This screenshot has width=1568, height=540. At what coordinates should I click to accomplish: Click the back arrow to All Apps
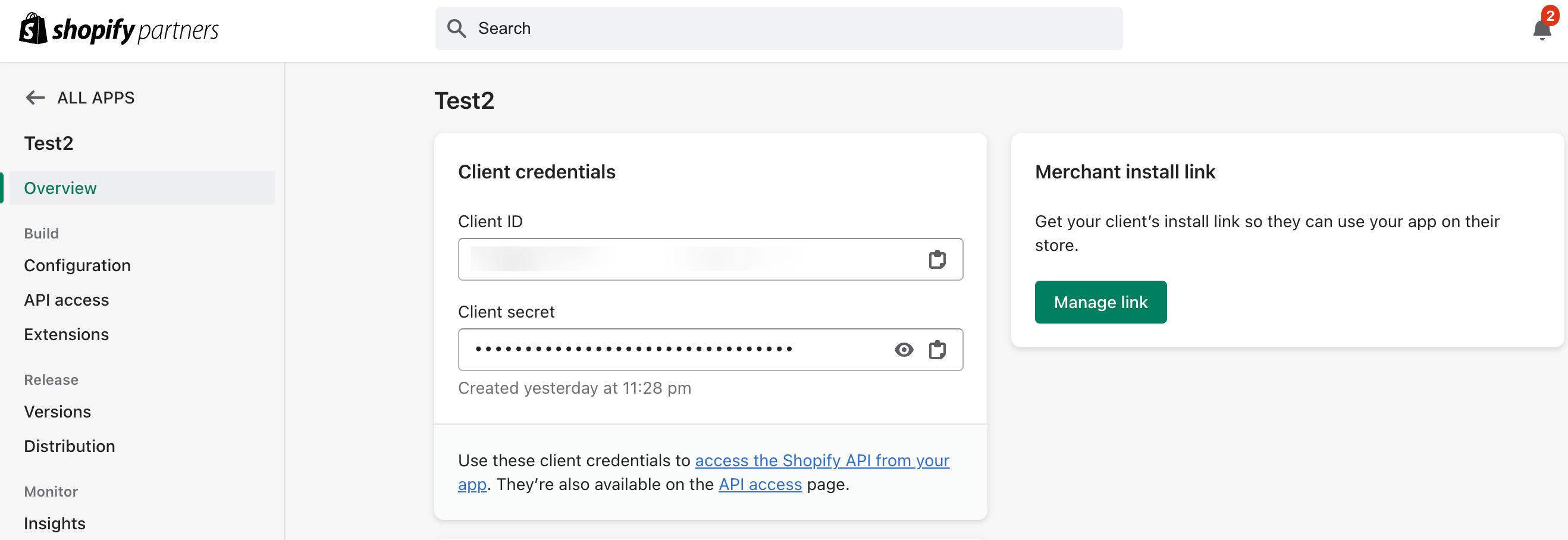pyautogui.click(x=35, y=98)
